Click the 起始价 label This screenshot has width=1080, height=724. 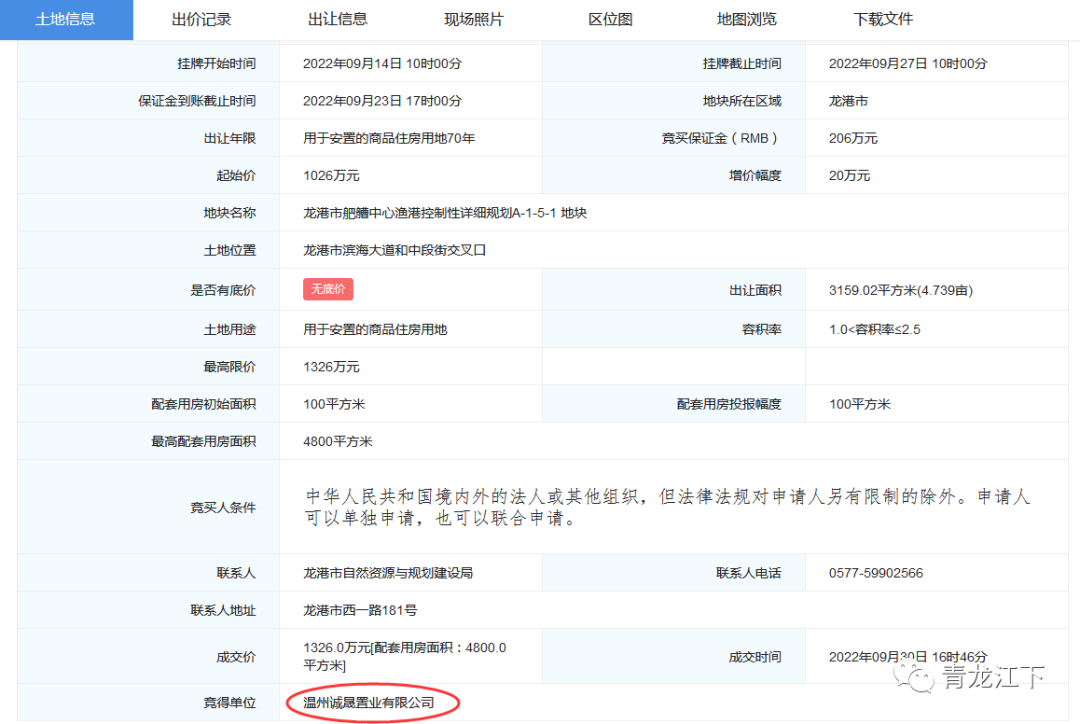(x=236, y=175)
